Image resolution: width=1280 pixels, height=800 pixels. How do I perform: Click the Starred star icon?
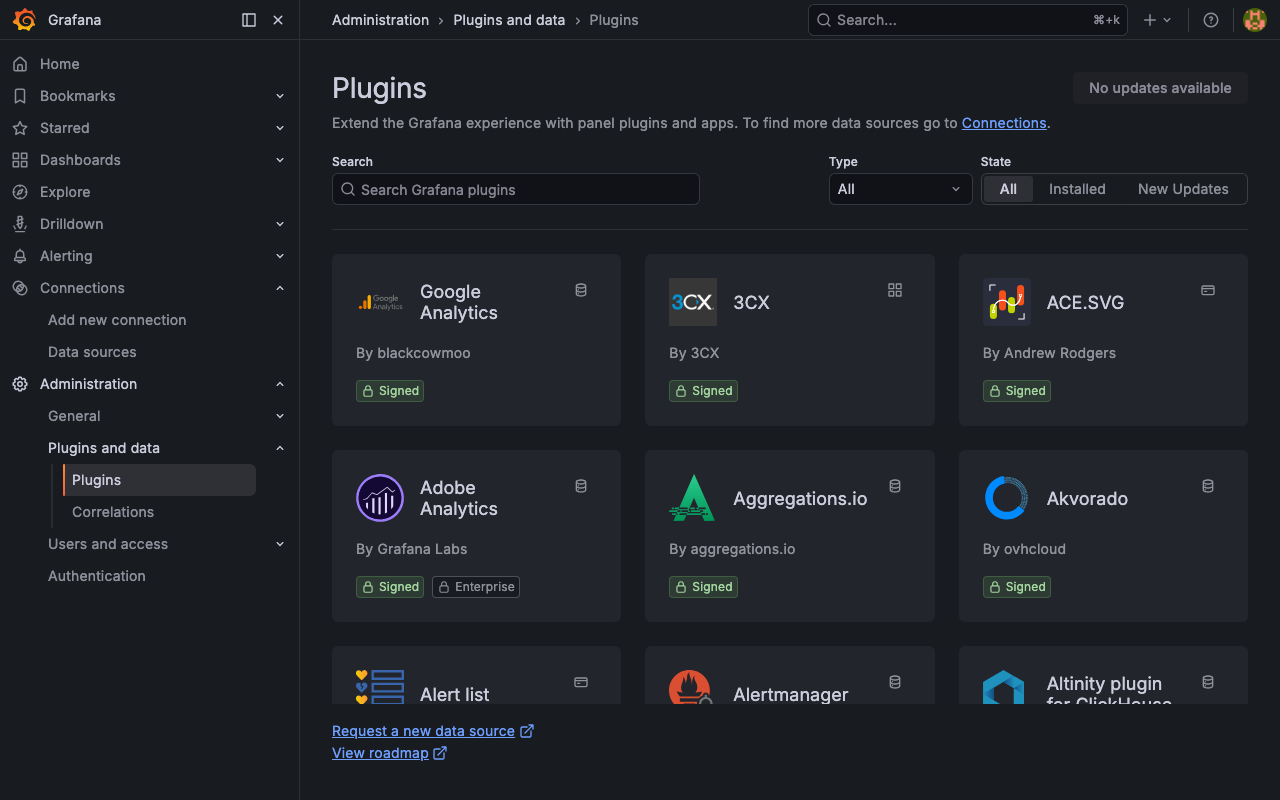pyautogui.click(x=20, y=128)
